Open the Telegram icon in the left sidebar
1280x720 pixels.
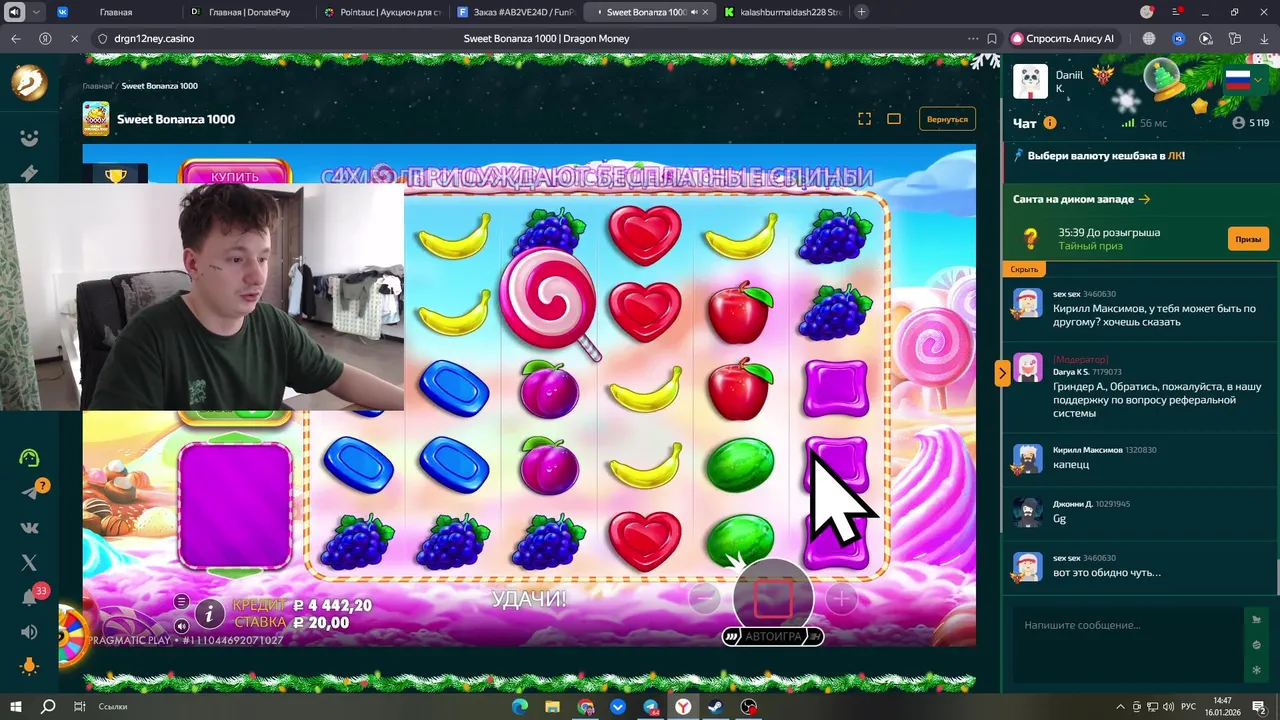click(x=29, y=493)
